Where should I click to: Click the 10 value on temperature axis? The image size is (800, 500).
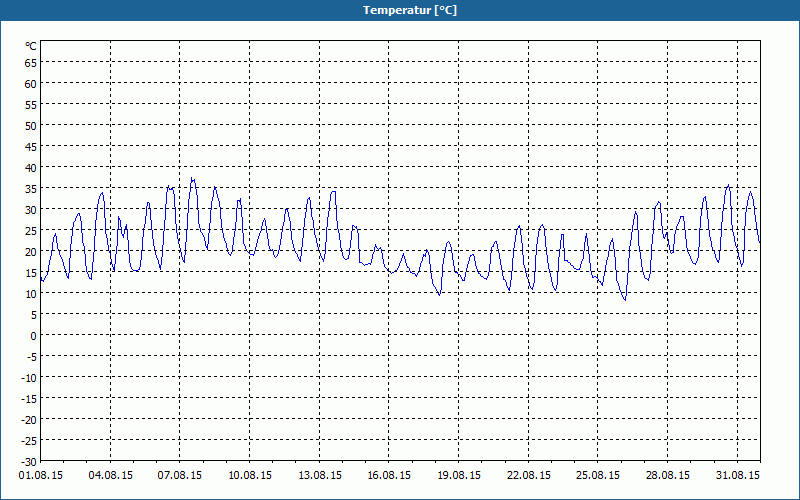pyautogui.click(x=31, y=294)
